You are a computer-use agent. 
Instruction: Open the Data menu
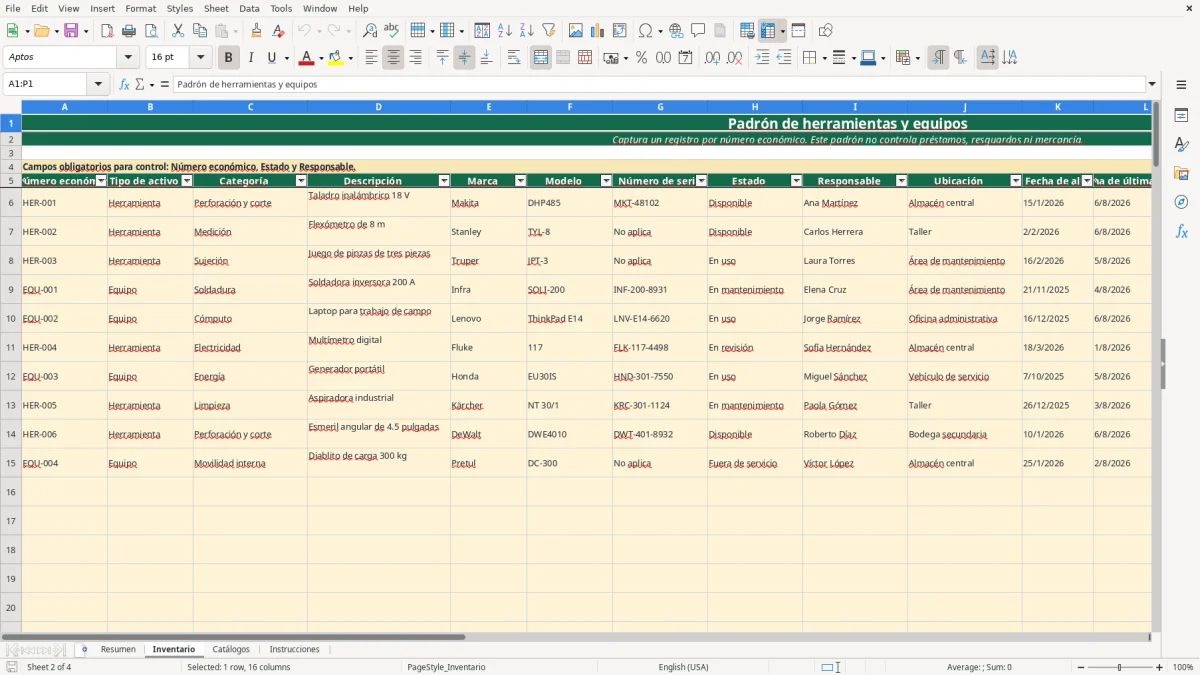pyautogui.click(x=249, y=8)
